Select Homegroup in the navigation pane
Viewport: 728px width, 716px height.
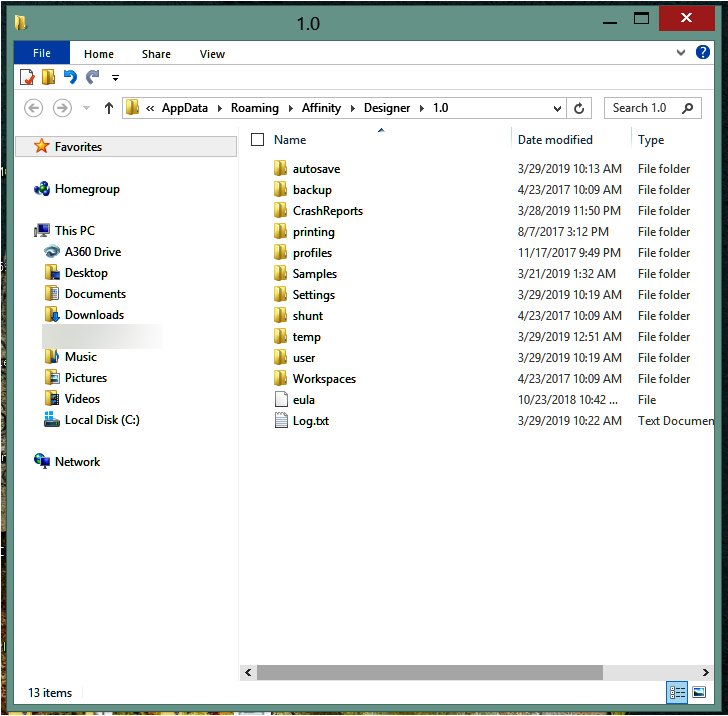pos(87,189)
